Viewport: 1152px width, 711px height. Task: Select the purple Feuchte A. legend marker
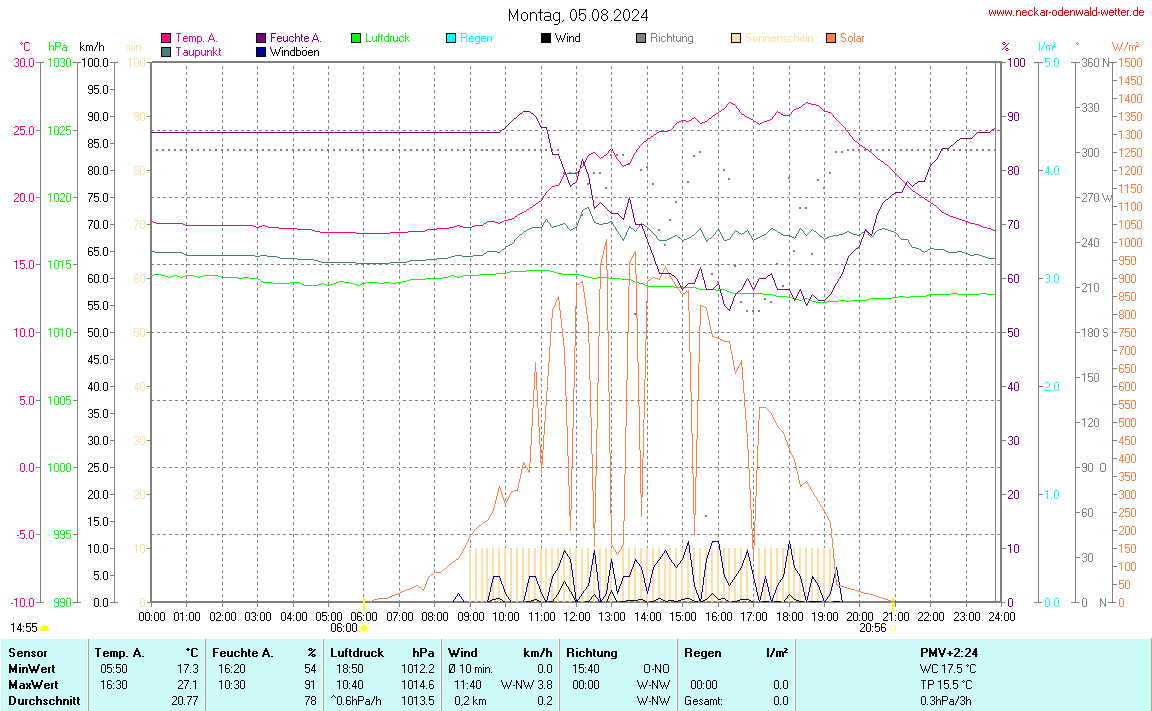pyautogui.click(x=261, y=39)
